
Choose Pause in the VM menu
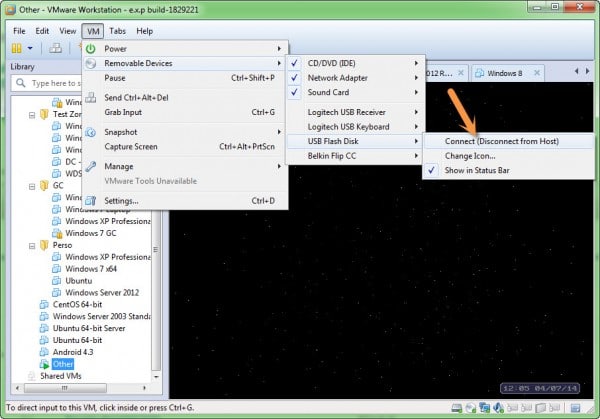tap(185, 78)
